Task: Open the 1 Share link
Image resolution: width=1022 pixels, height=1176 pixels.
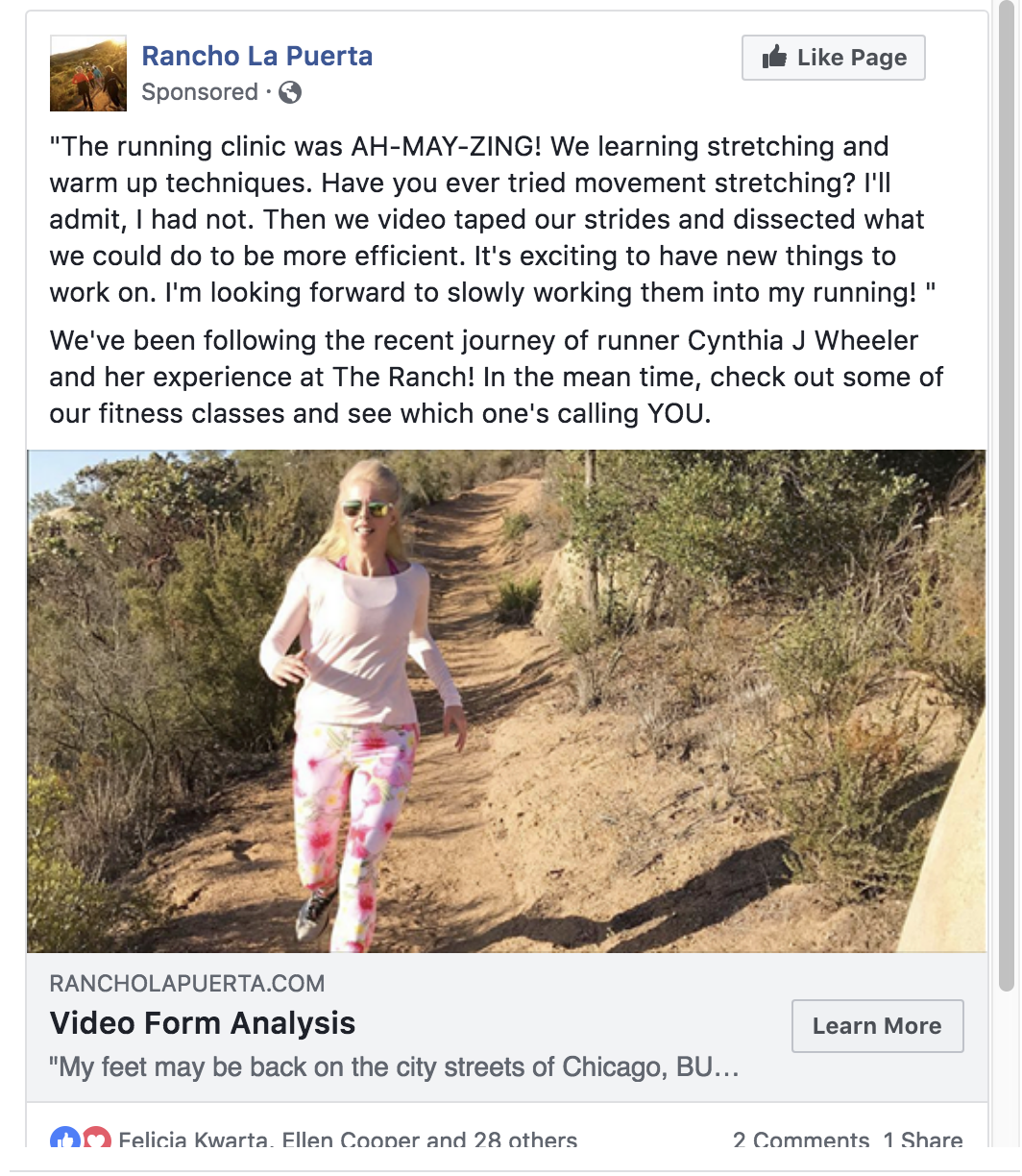Action: point(923,1140)
